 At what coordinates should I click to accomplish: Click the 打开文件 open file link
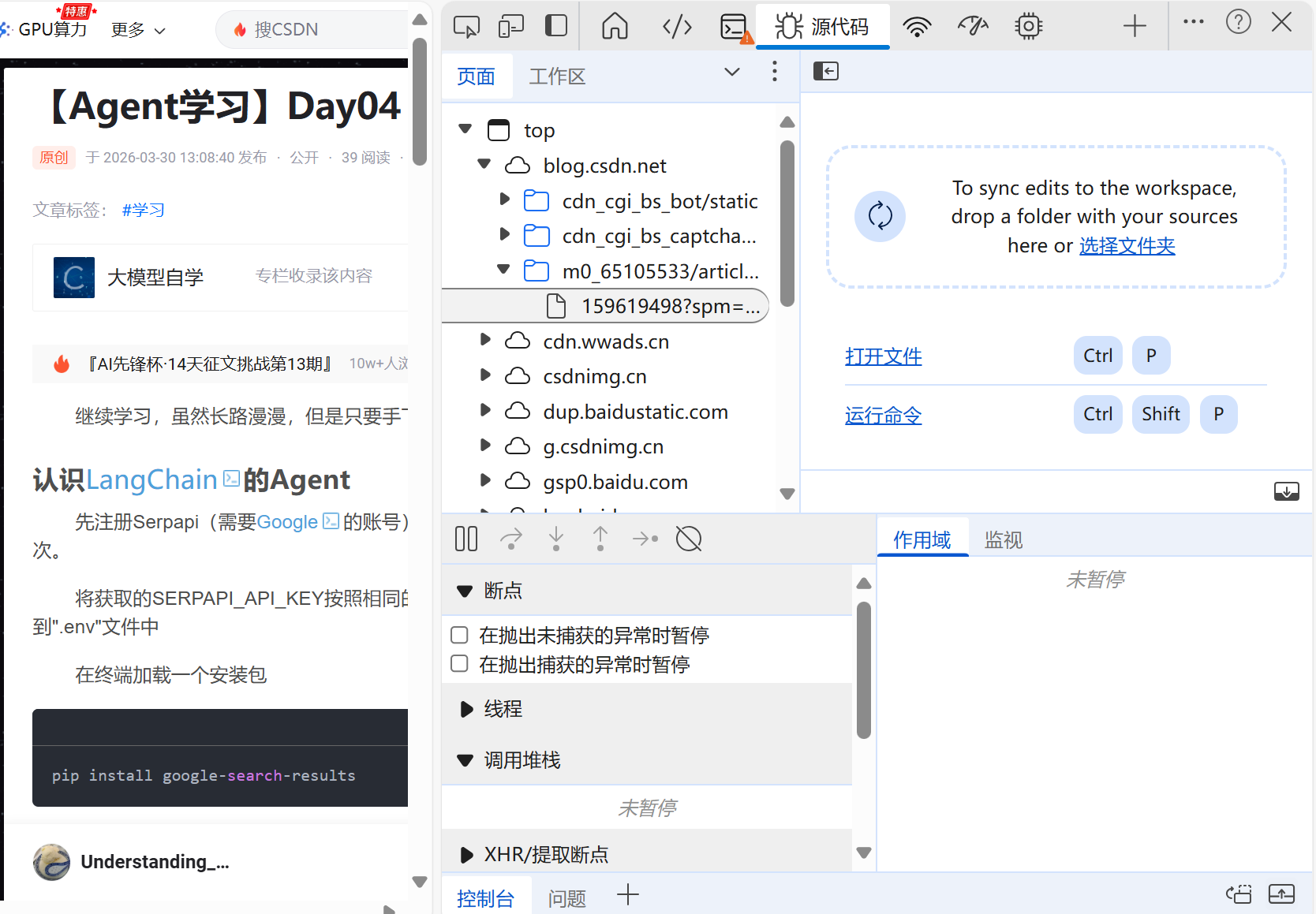point(883,356)
